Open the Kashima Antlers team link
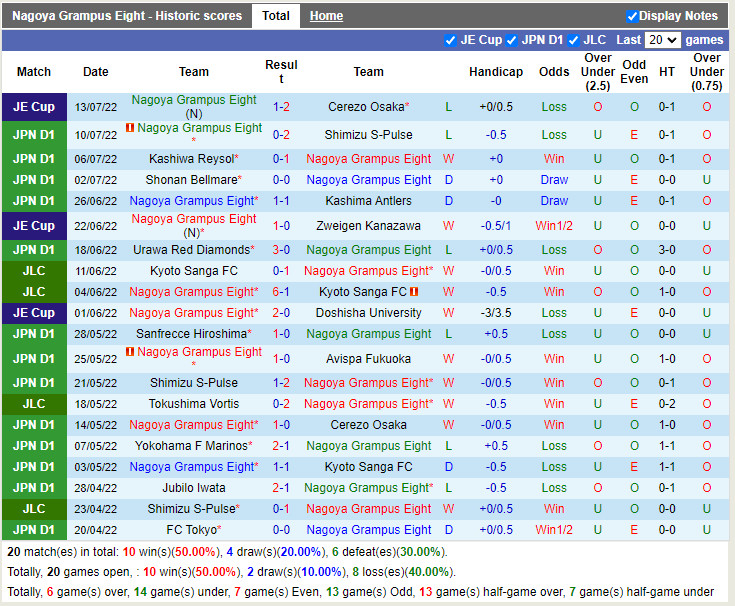The width and height of the screenshot is (735, 606). [368, 201]
